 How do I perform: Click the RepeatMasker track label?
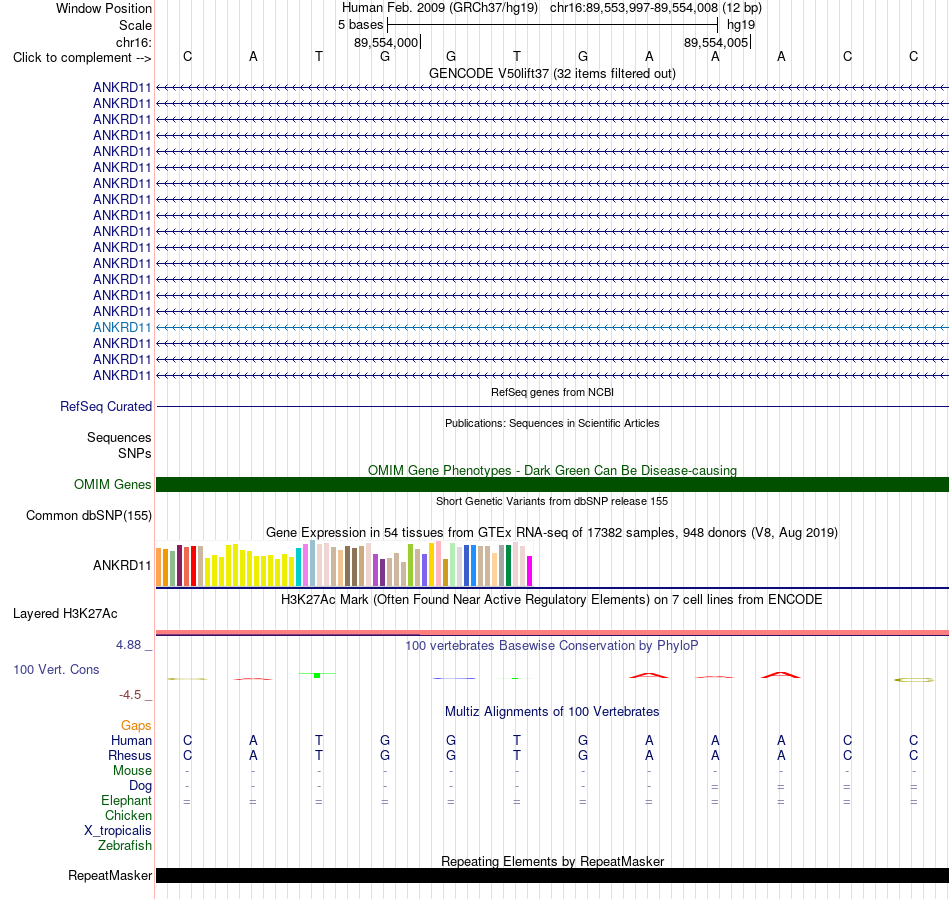[110, 875]
